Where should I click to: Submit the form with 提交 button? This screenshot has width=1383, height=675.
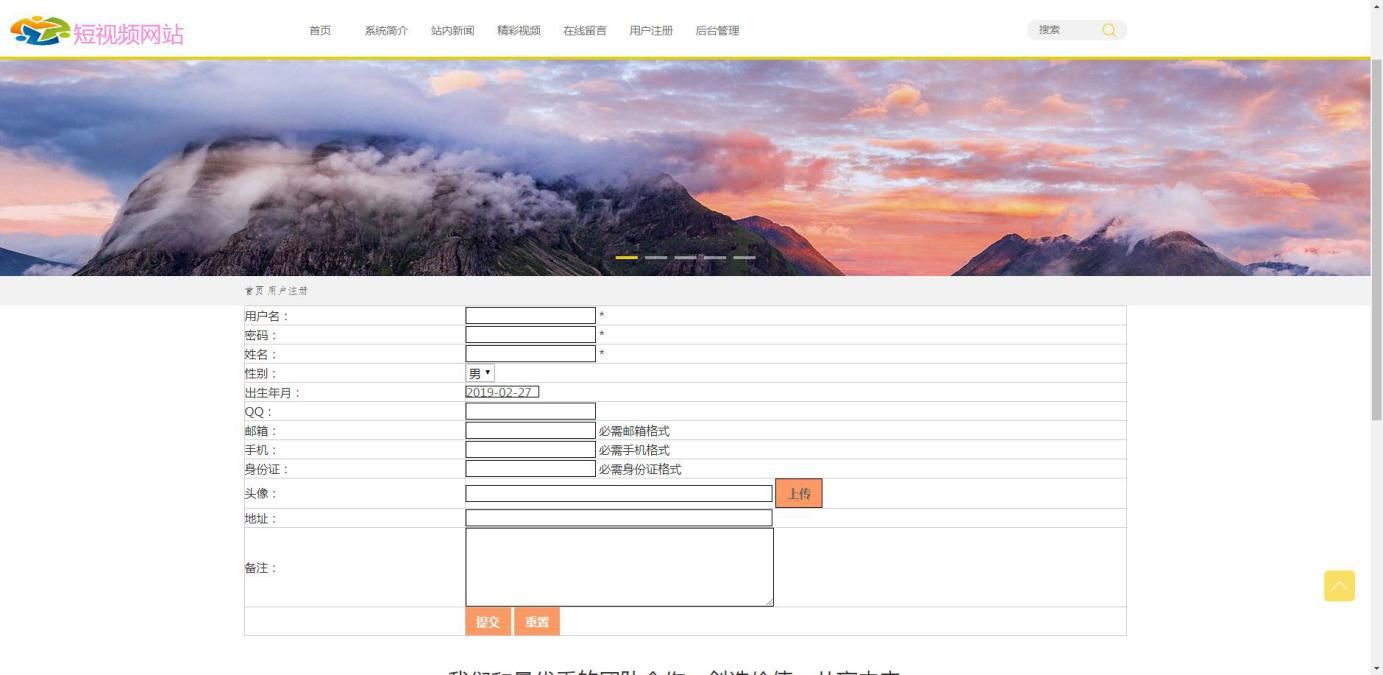(488, 622)
